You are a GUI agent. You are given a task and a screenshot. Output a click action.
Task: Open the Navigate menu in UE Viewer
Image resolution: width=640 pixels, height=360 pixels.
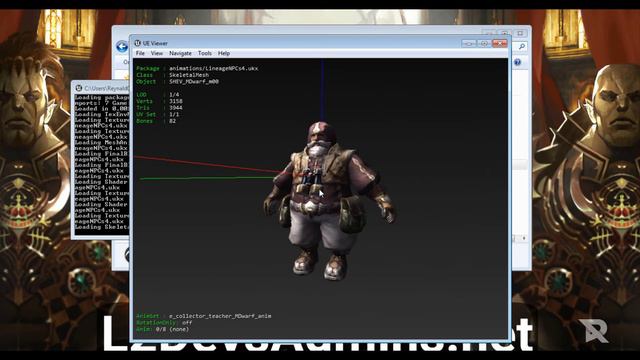tap(180, 53)
